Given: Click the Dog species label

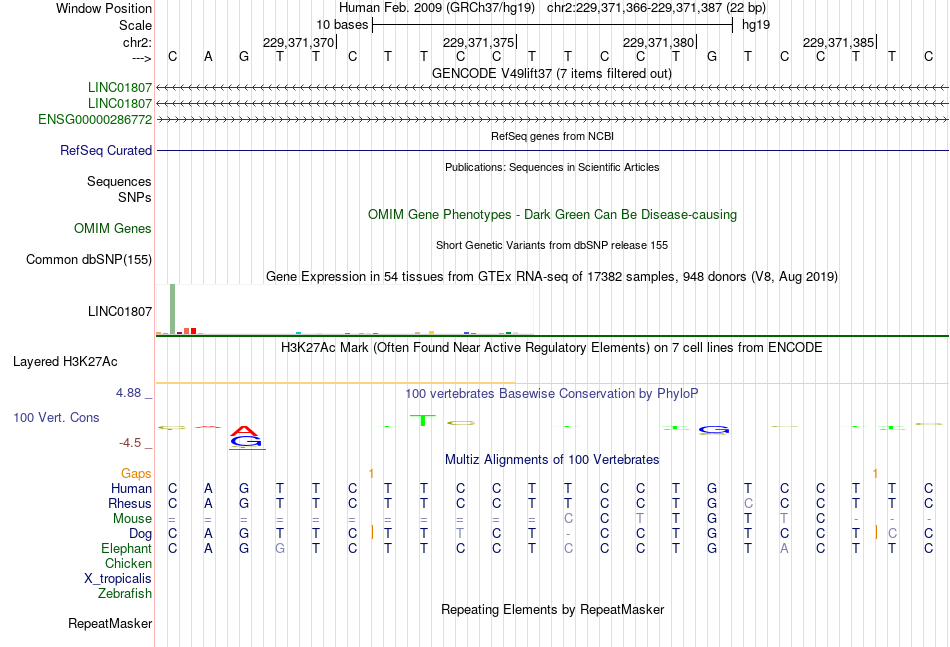Looking at the screenshot, I should [x=141, y=534].
